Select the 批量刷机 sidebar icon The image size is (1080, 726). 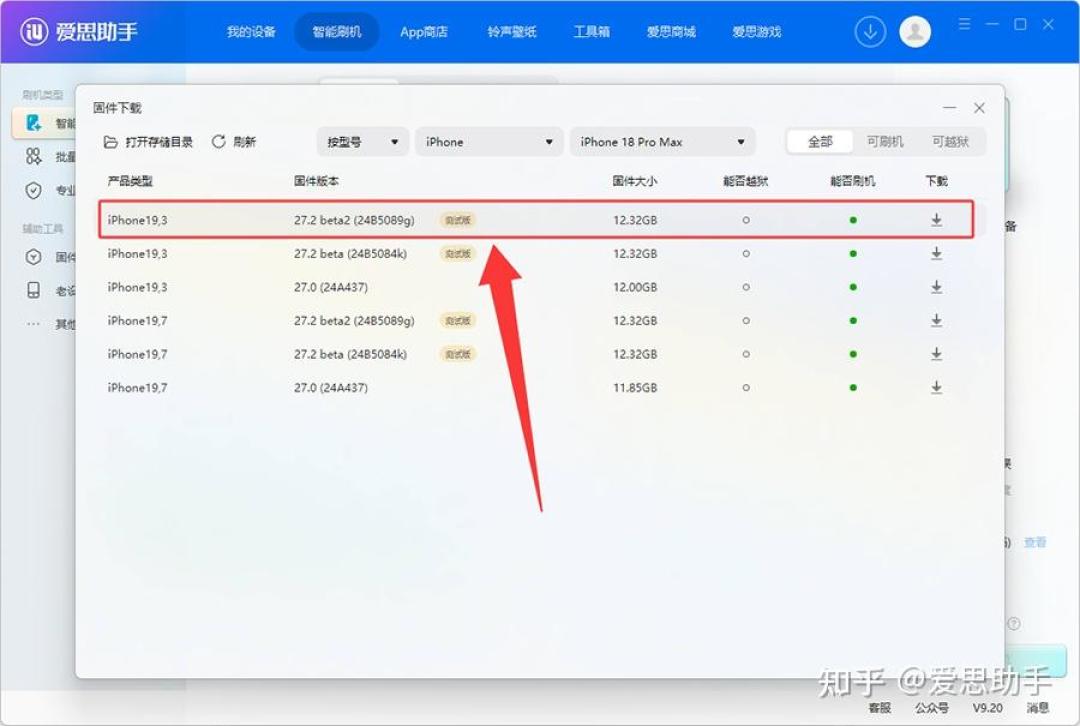pyautogui.click(x=33, y=156)
